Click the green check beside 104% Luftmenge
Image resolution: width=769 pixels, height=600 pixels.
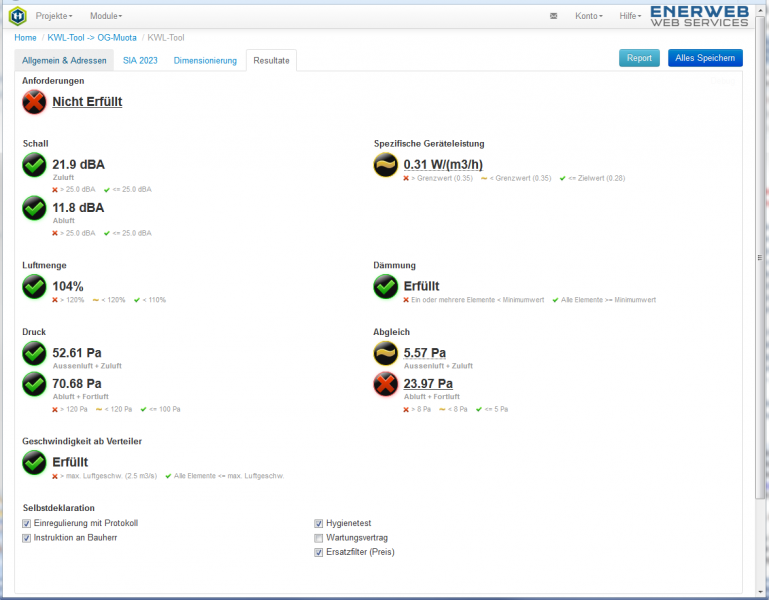coord(35,287)
